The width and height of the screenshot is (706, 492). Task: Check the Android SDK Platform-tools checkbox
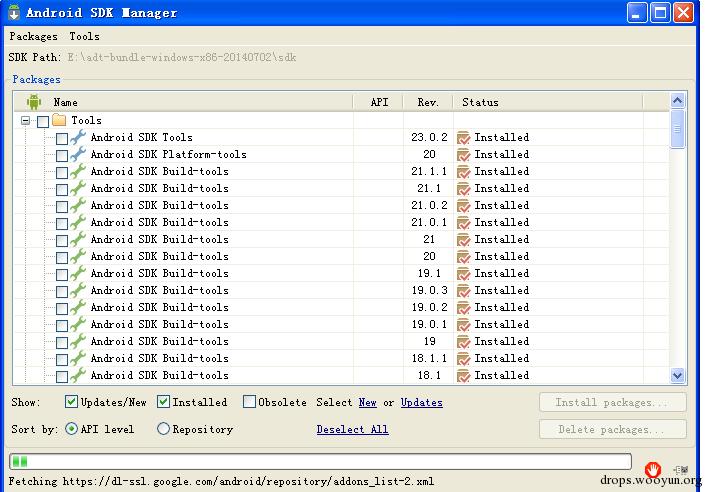click(x=62, y=155)
